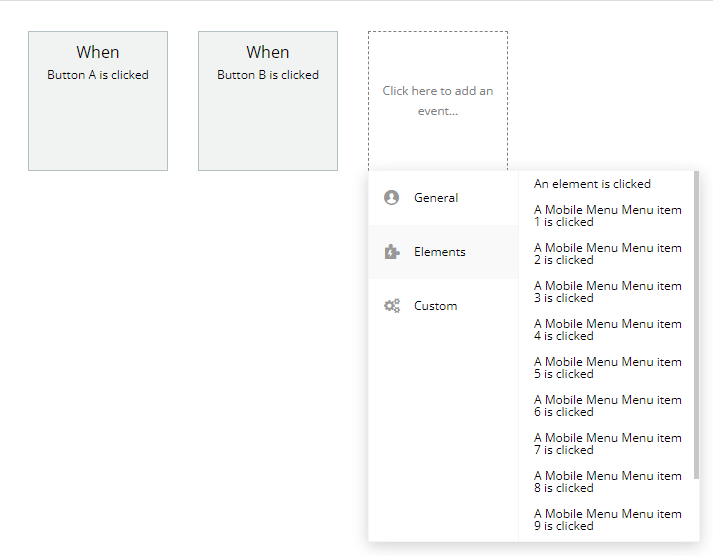Choose 'An element is clicked' event
The width and height of the screenshot is (713, 556).
[592, 184]
